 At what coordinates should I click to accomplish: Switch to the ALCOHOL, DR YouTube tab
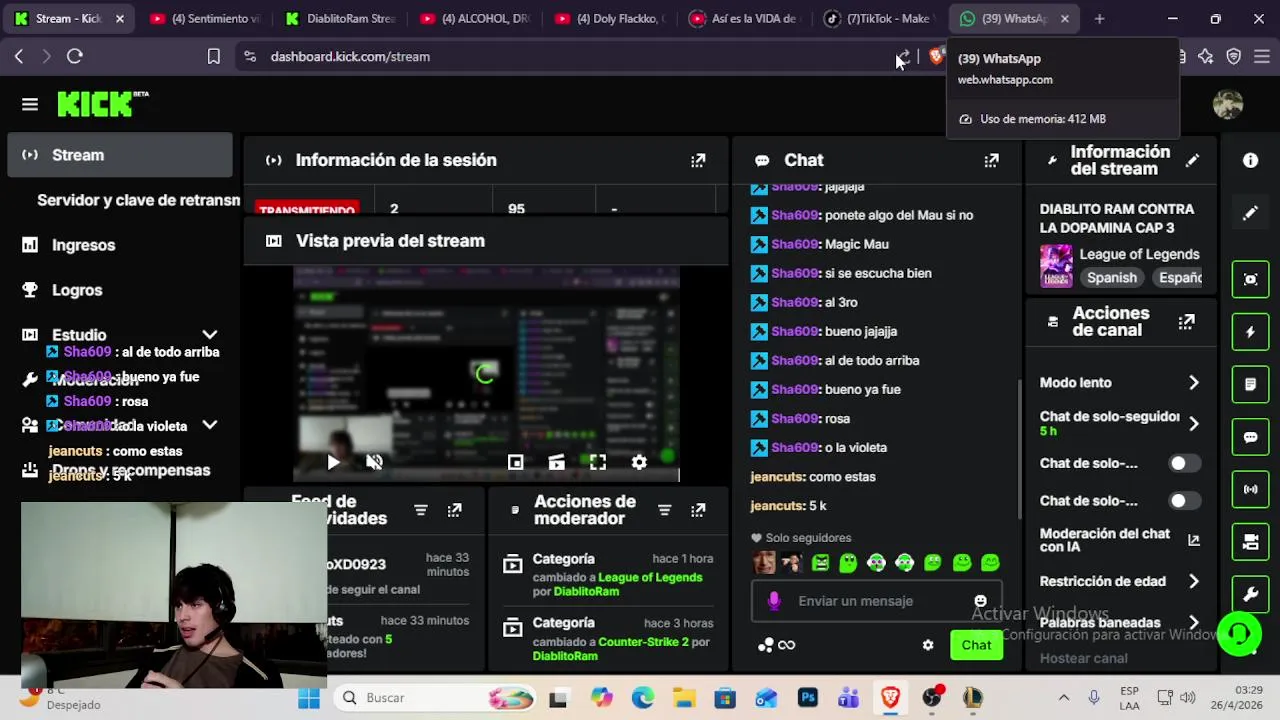(x=473, y=18)
